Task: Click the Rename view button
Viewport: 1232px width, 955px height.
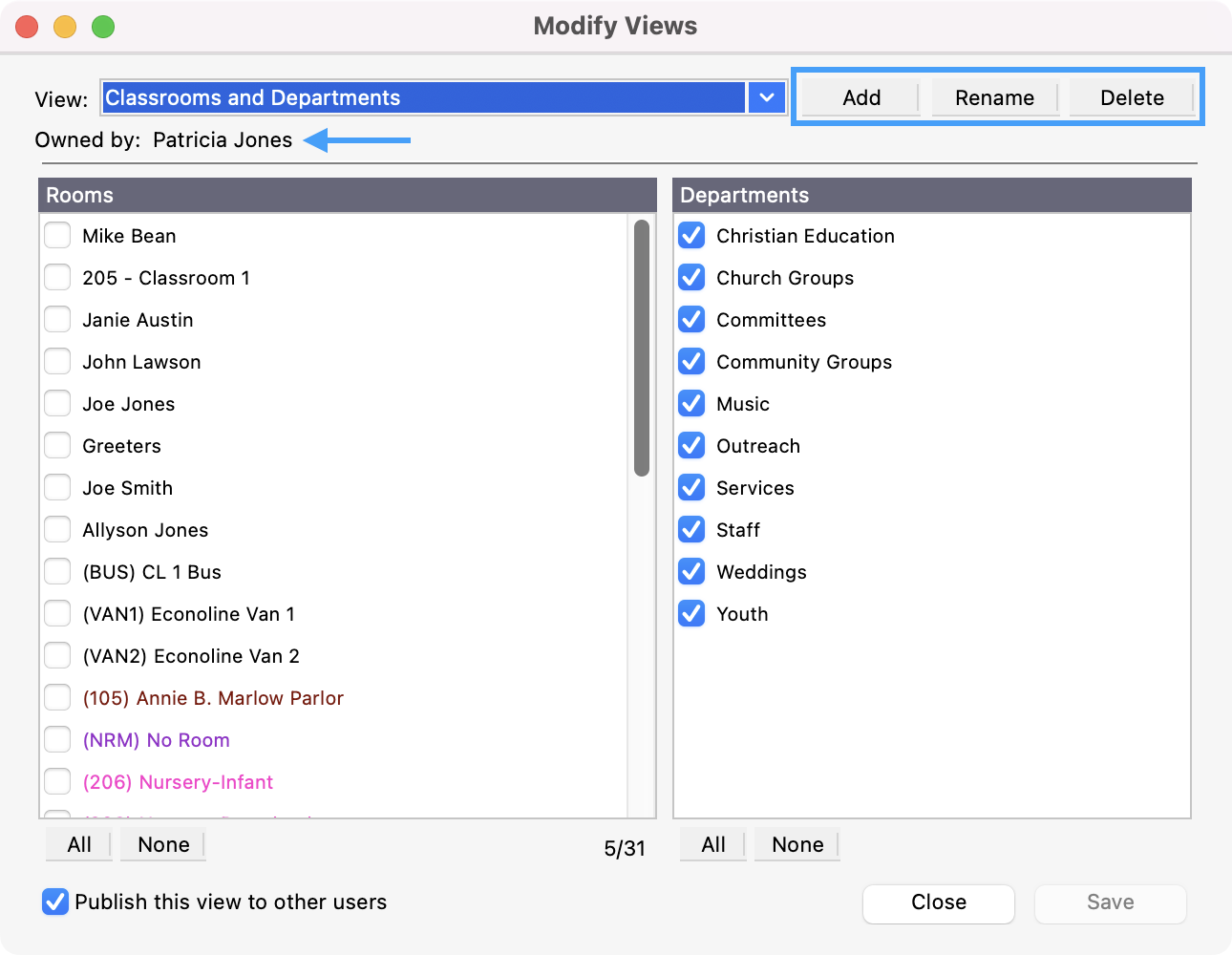Action: (x=994, y=97)
